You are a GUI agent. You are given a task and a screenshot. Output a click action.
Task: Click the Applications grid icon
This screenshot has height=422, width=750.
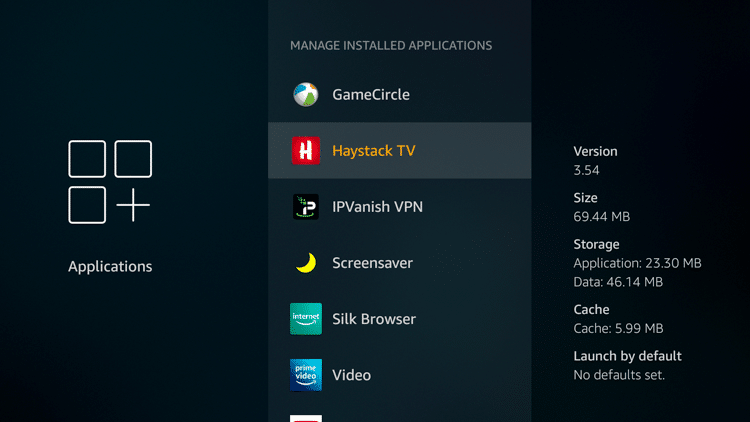pyautogui.click(x=110, y=182)
